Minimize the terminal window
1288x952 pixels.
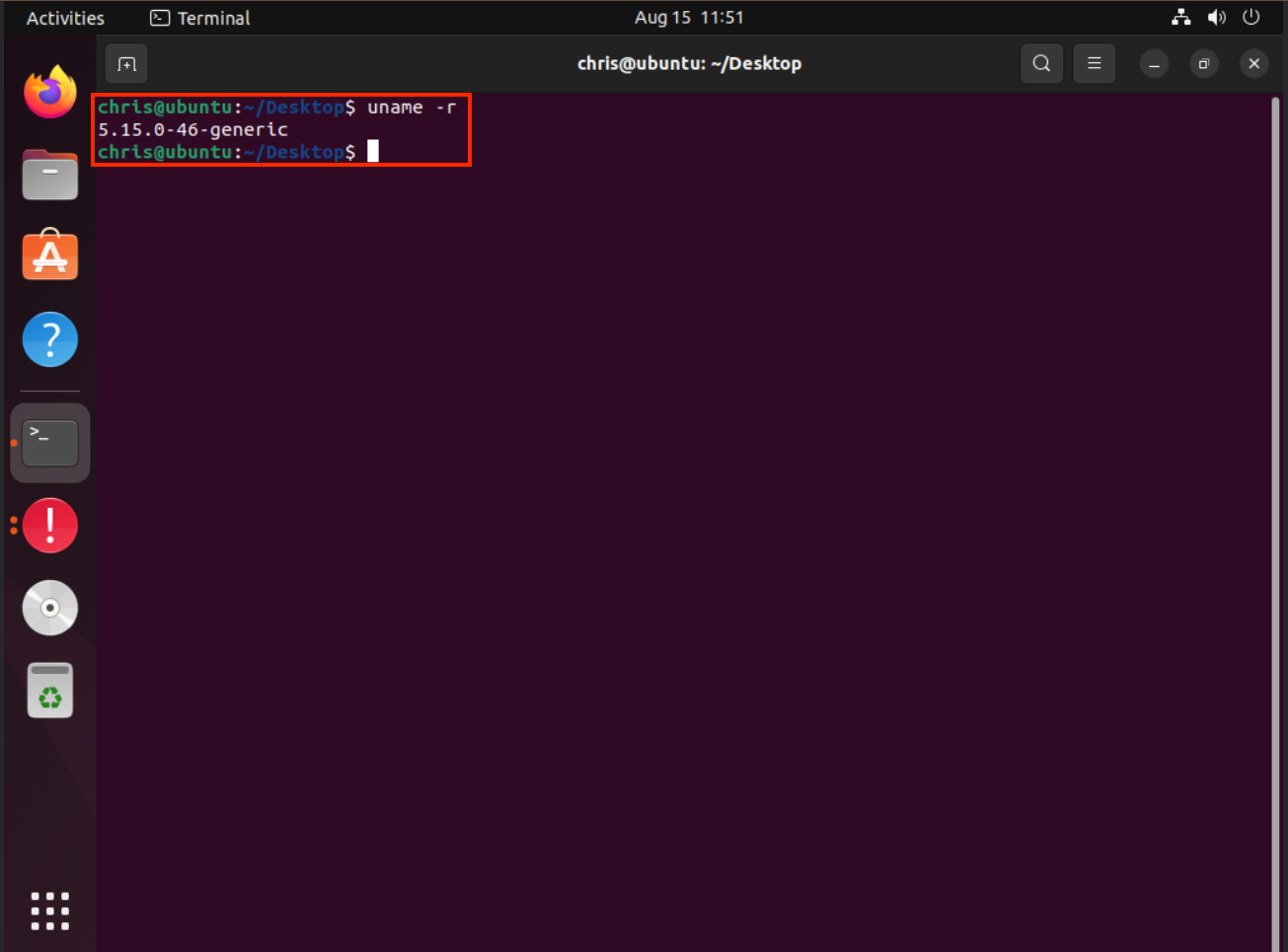1154,64
